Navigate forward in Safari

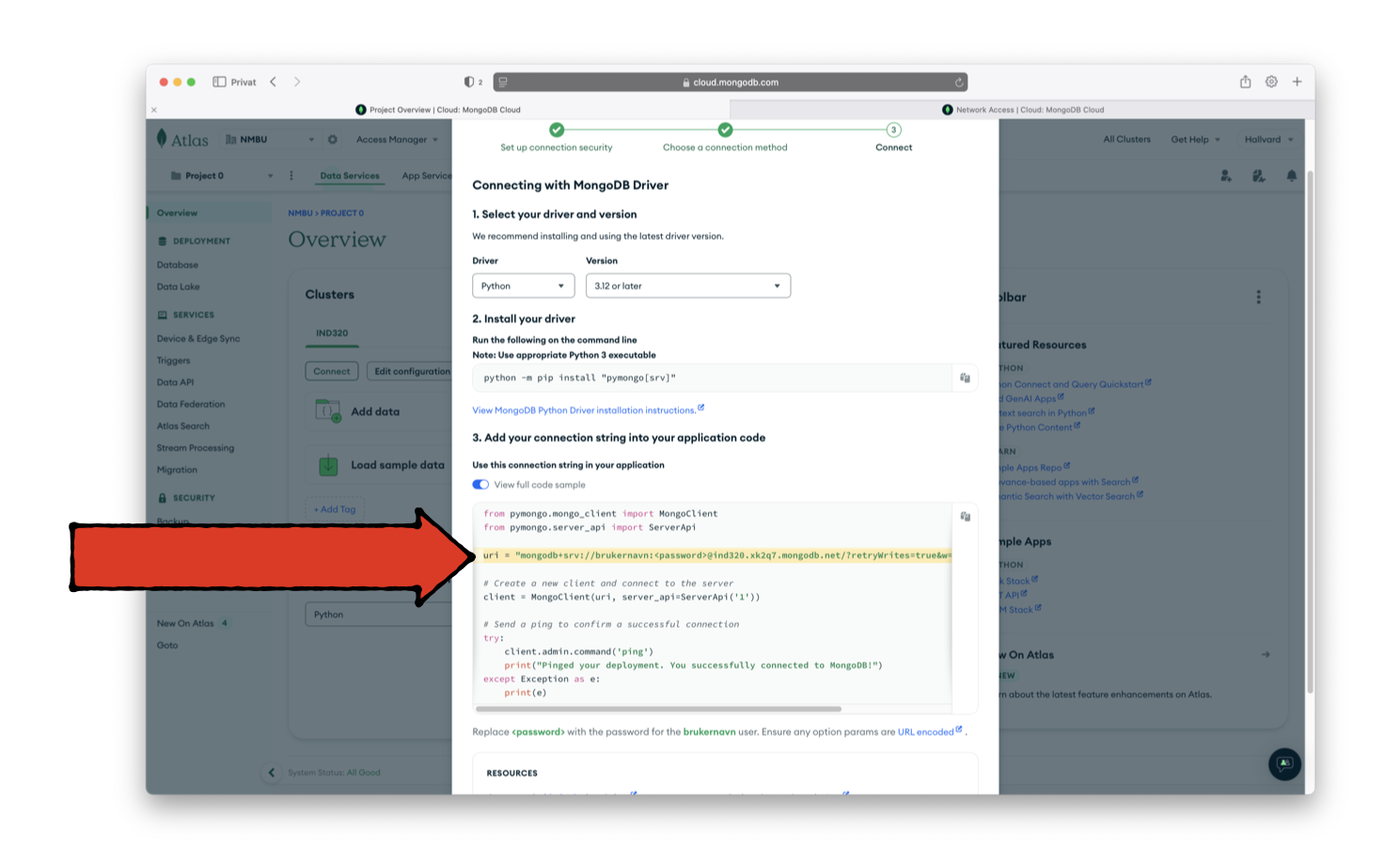297,82
